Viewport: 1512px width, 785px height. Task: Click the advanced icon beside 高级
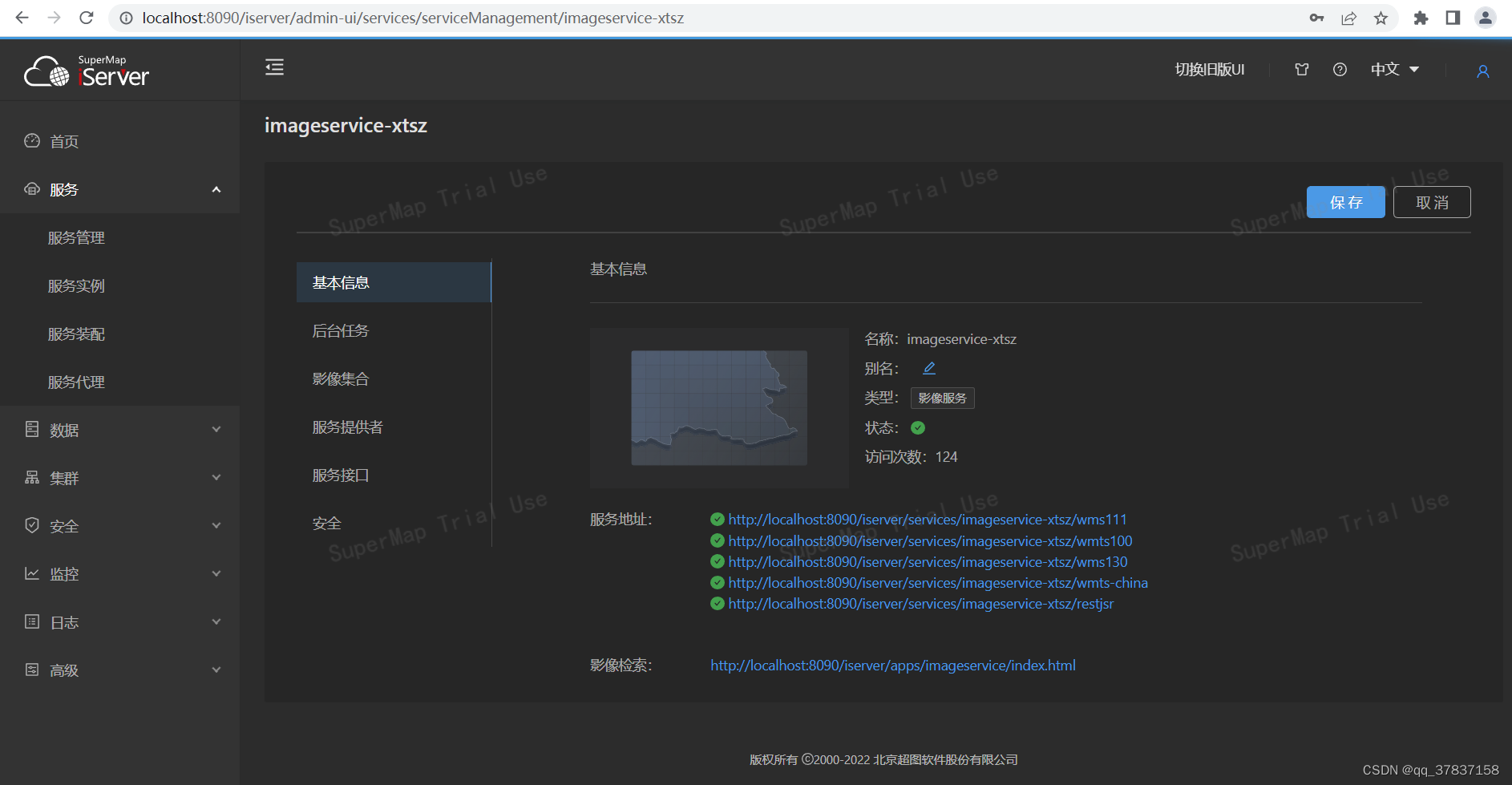point(32,670)
